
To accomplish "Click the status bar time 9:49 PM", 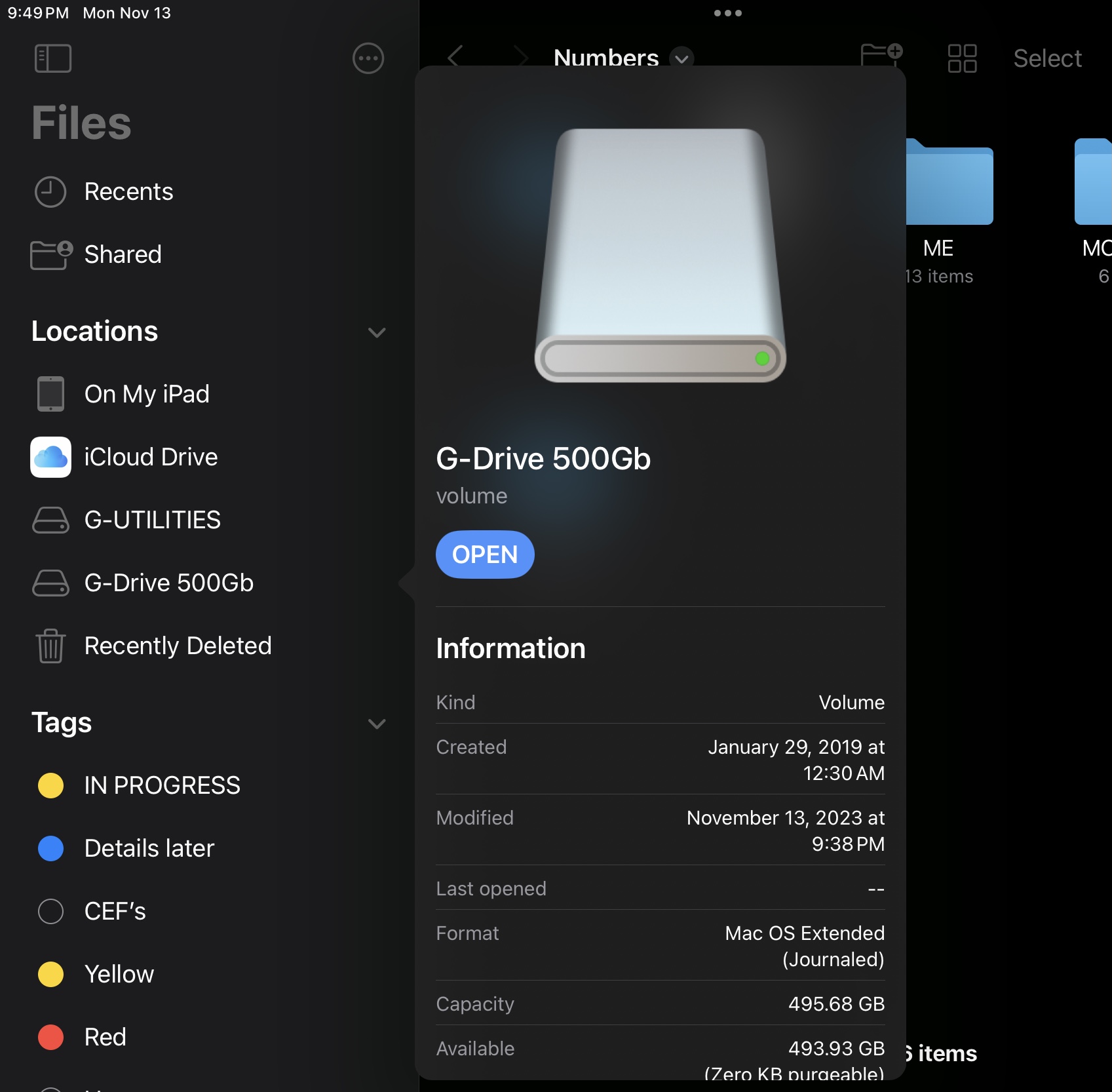I will pos(38,13).
